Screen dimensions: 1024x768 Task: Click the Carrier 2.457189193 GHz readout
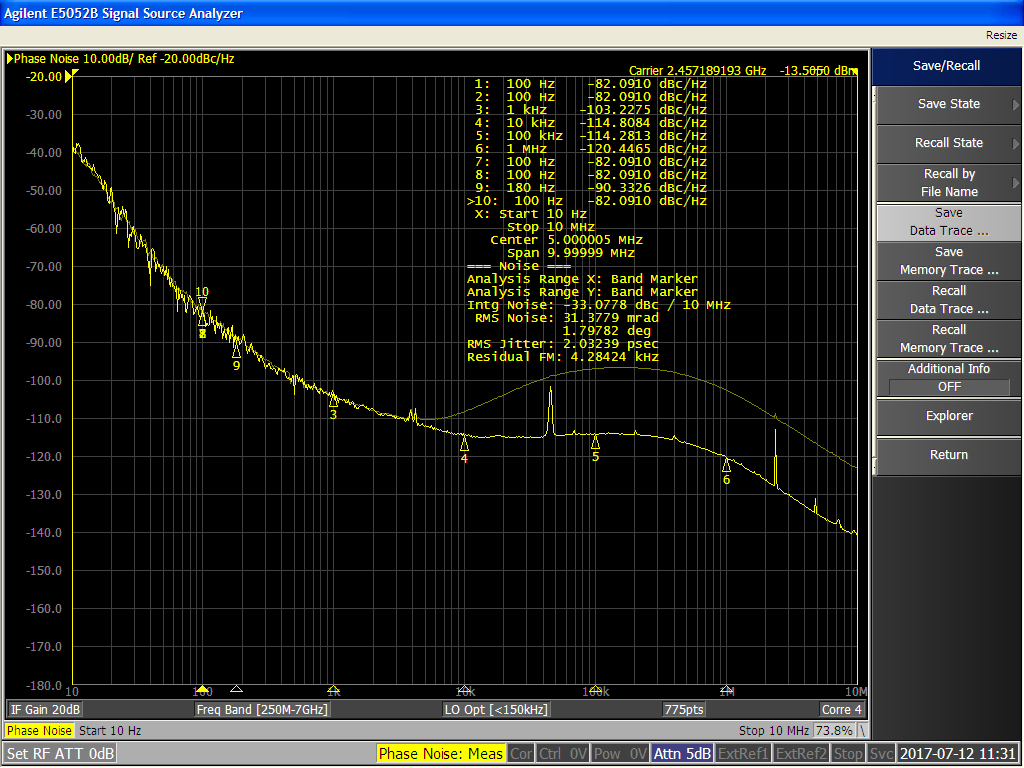click(697, 71)
